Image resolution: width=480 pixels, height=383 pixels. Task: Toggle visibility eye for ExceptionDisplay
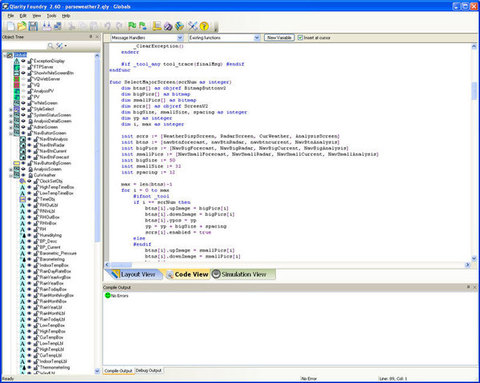pos(23,61)
